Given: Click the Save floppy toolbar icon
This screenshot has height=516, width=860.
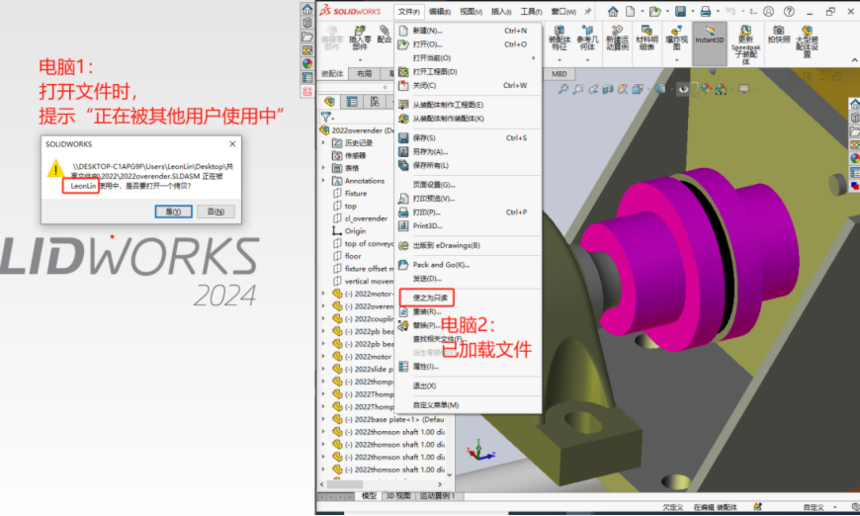Looking at the screenshot, I should [x=681, y=11].
